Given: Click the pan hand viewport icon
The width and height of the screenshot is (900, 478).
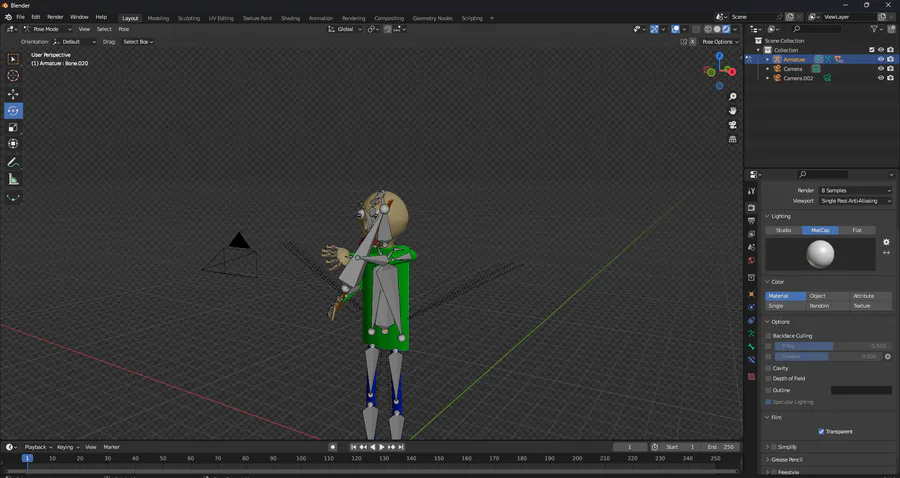Looking at the screenshot, I should (x=732, y=111).
